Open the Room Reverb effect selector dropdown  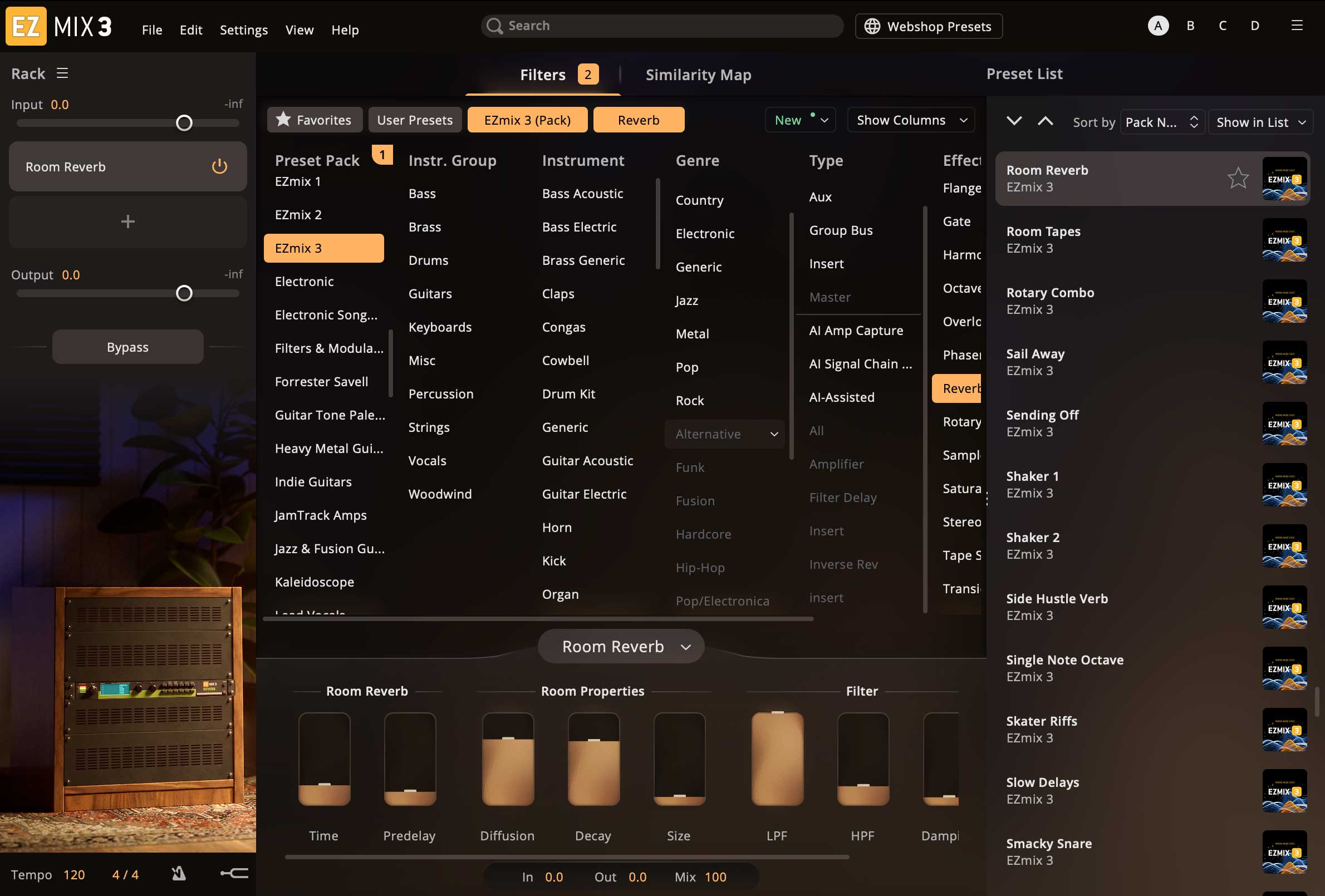tap(621, 646)
